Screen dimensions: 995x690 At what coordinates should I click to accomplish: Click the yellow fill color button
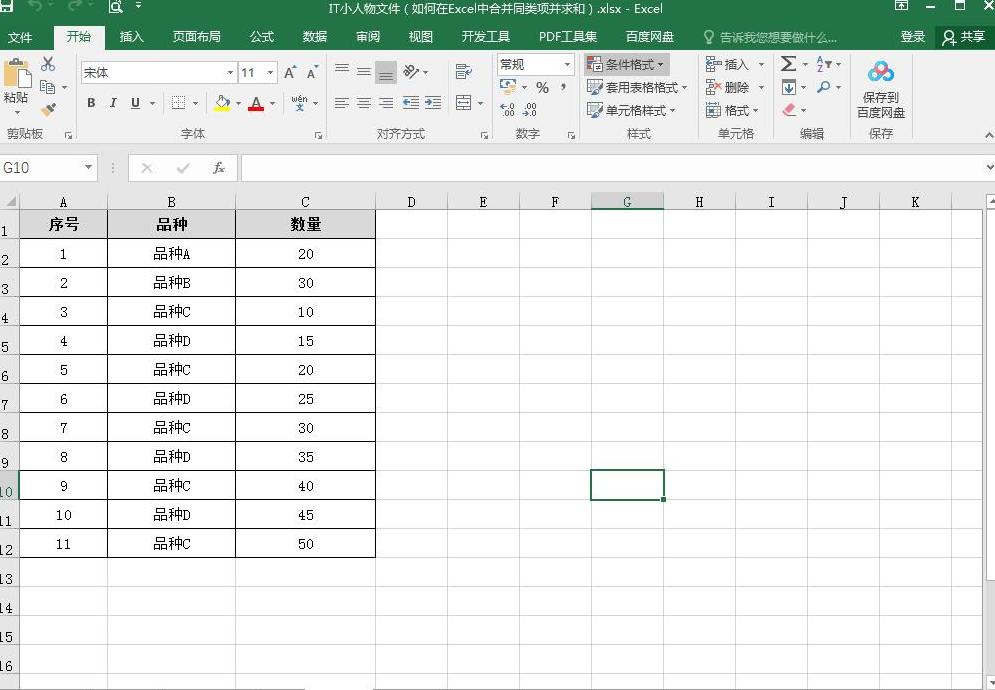(222, 103)
